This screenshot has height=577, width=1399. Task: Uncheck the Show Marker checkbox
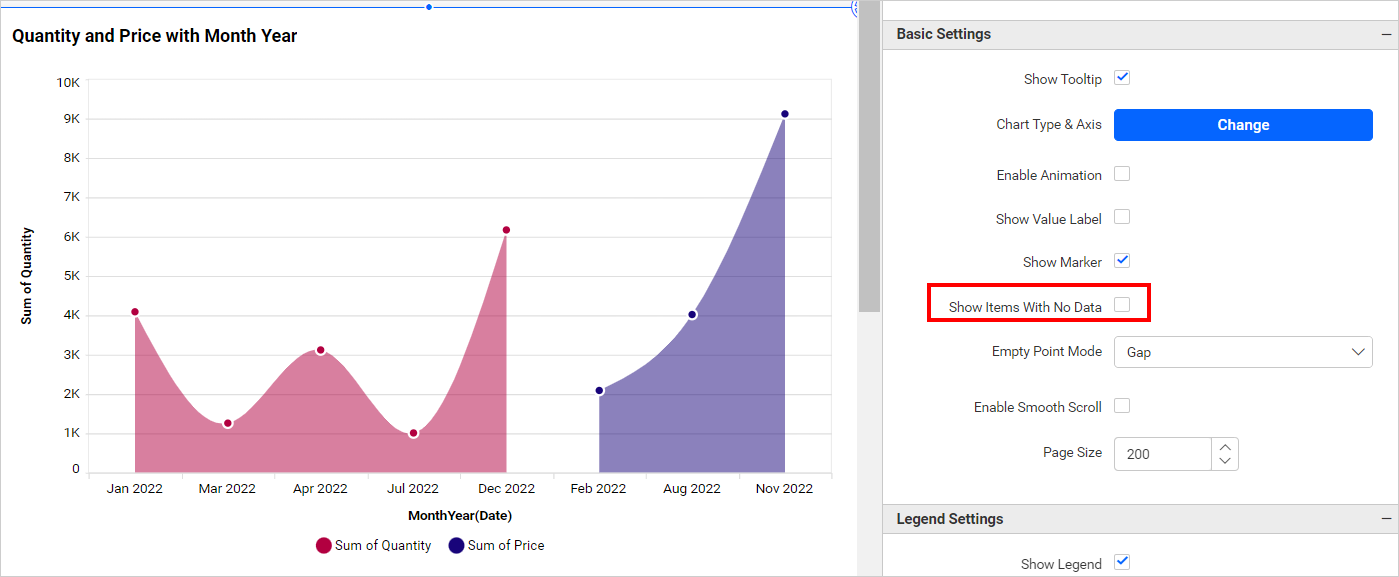pos(1122,261)
